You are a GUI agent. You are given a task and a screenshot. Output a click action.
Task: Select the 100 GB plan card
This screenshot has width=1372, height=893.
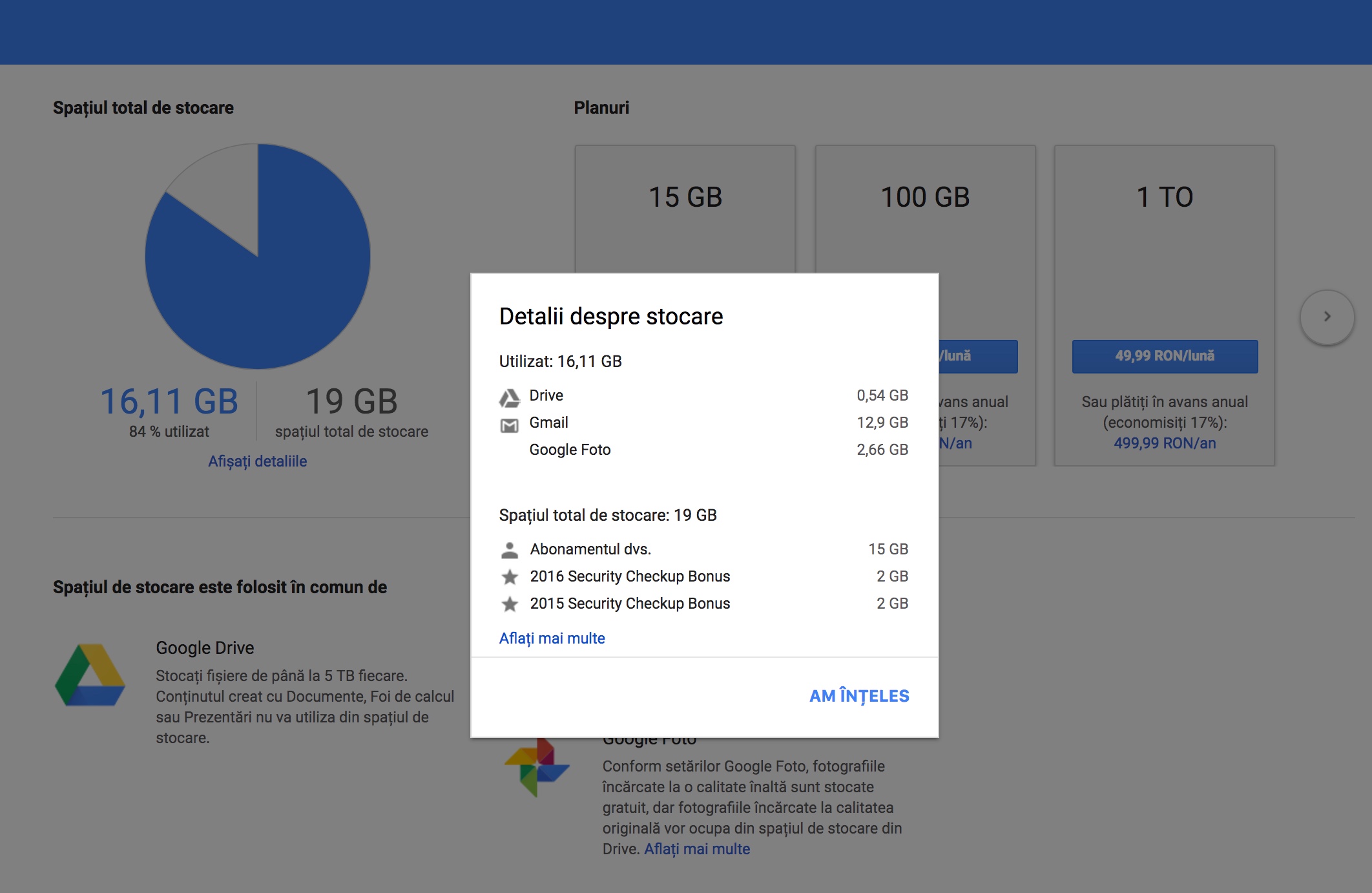926,209
